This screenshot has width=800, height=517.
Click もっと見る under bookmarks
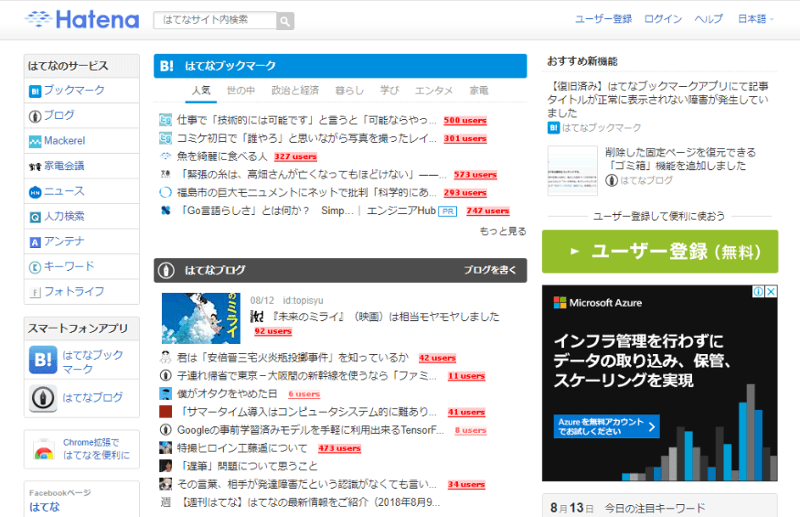pos(503,231)
